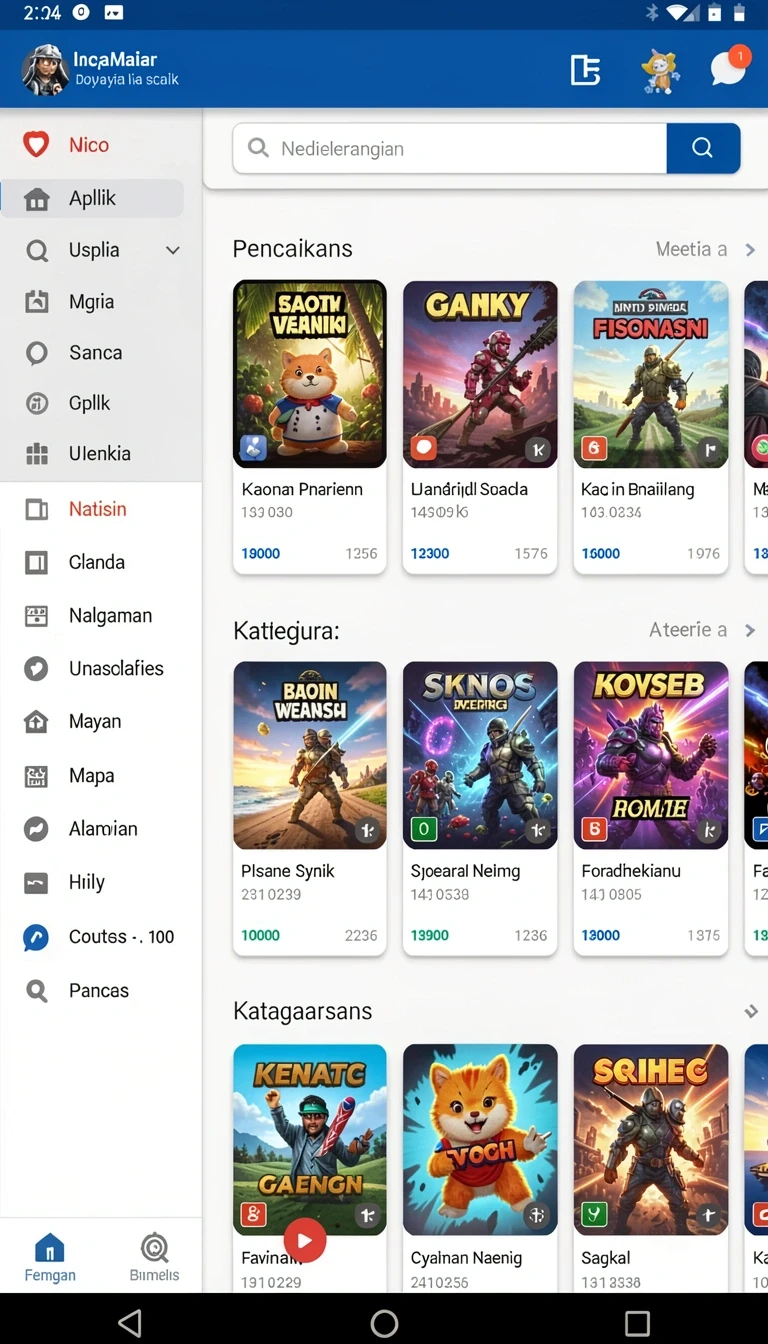
Task: Click the red badge on KOVSEB cover
Action: [595, 829]
